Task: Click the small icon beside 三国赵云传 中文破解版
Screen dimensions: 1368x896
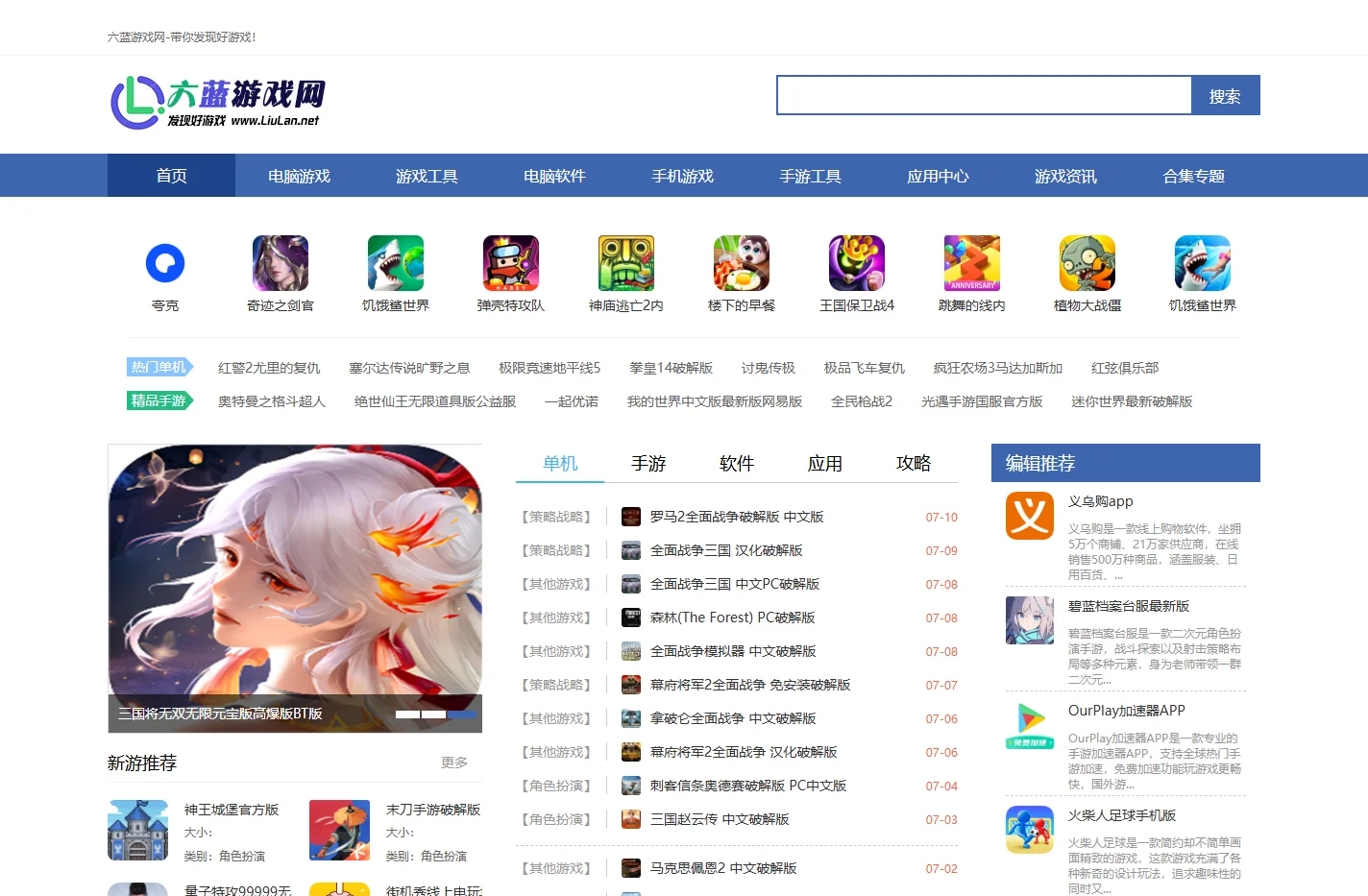Action: (x=631, y=819)
